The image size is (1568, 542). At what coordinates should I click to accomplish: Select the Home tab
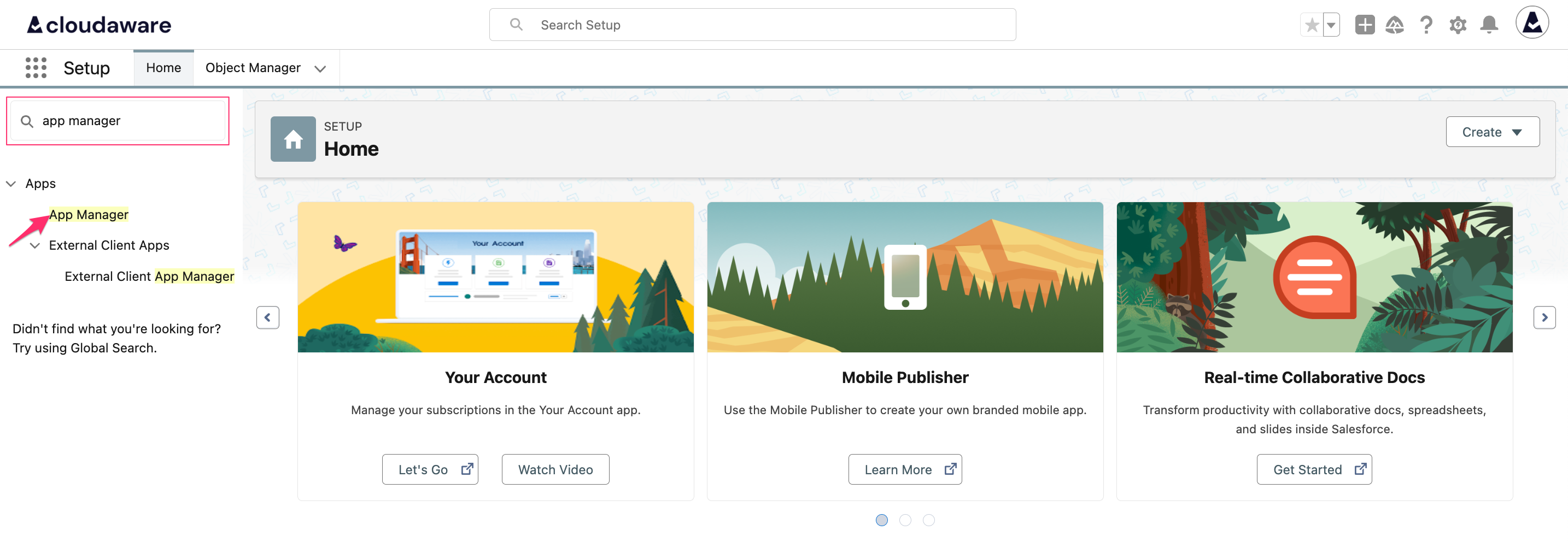click(x=163, y=68)
